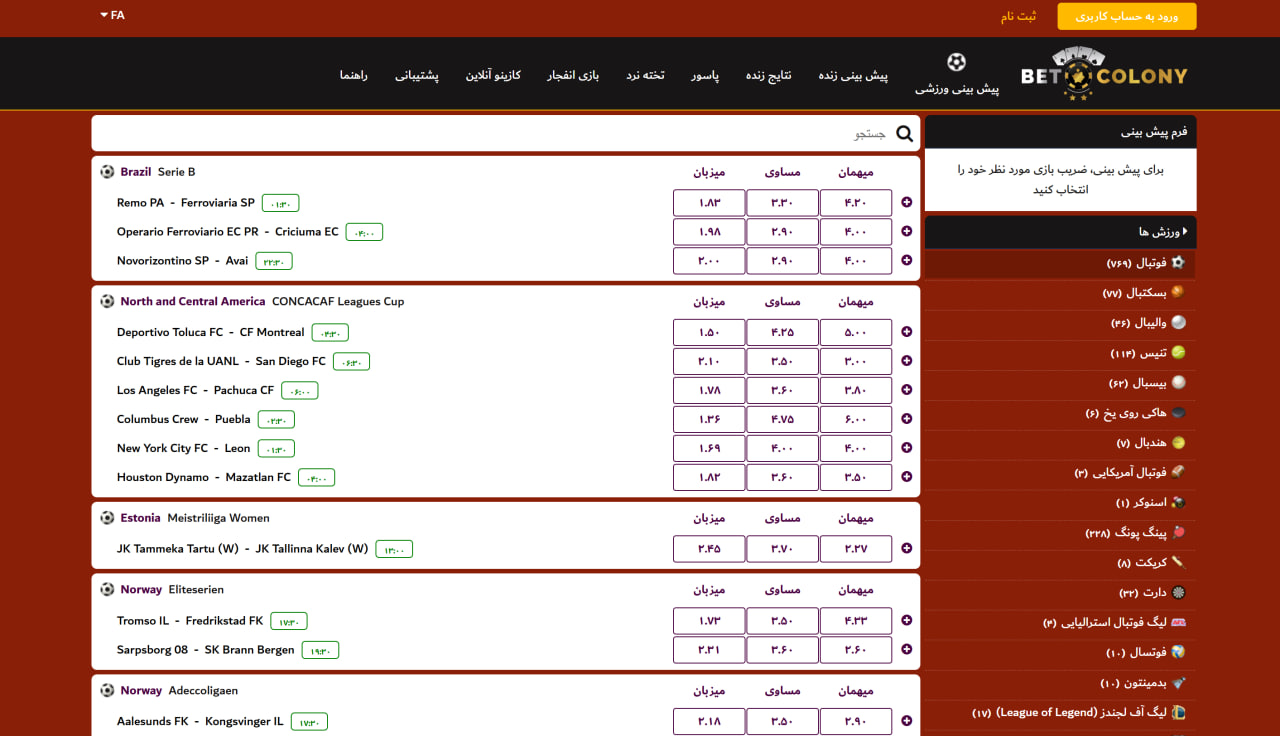Viewport: 1280px width, 736px height.
Task: Click the futsal icon in sidebar
Action: tap(1178, 652)
